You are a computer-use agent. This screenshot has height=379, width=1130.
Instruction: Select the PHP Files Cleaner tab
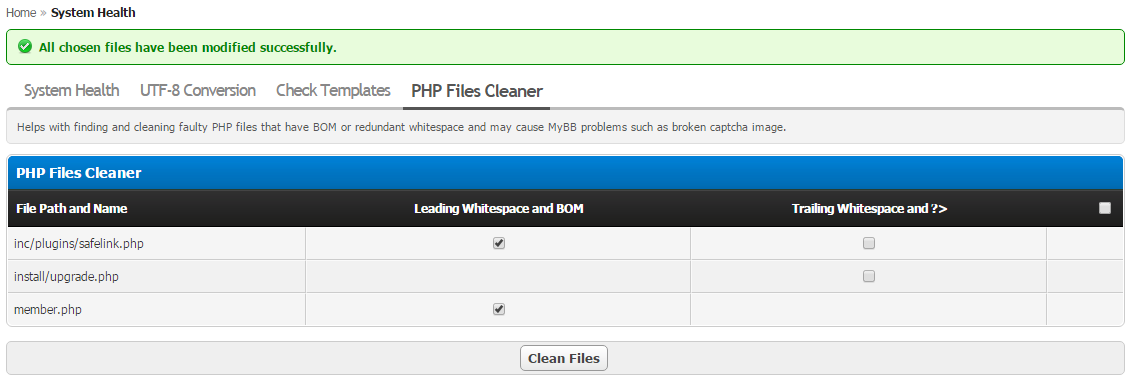[x=476, y=92]
